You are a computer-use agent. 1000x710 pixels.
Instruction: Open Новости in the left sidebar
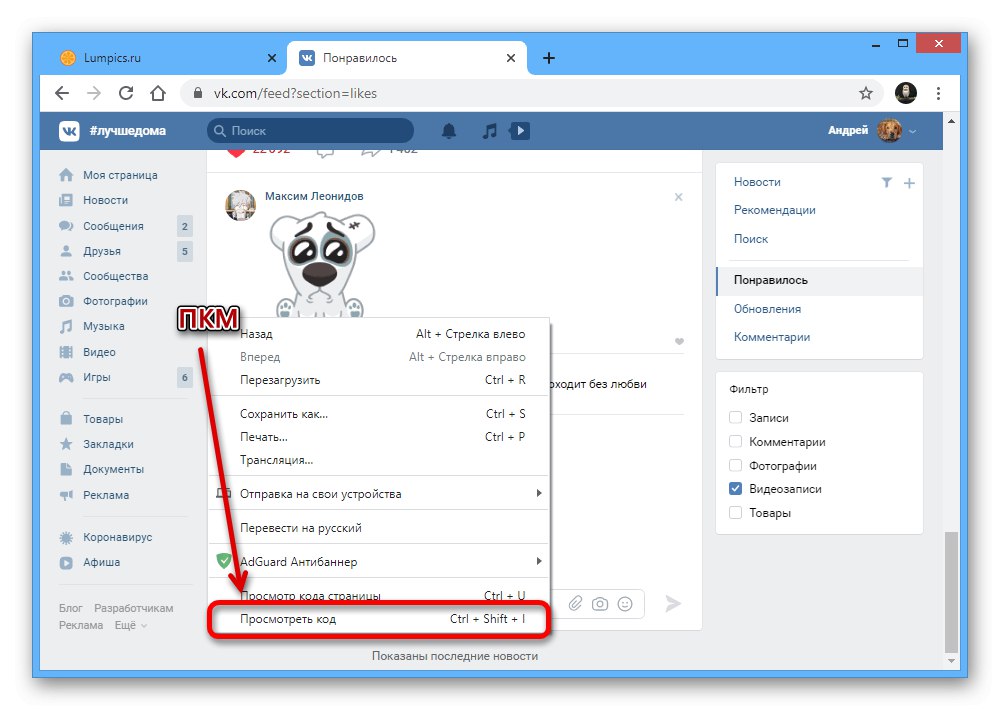pyautogui.click(x=105, y=200)
